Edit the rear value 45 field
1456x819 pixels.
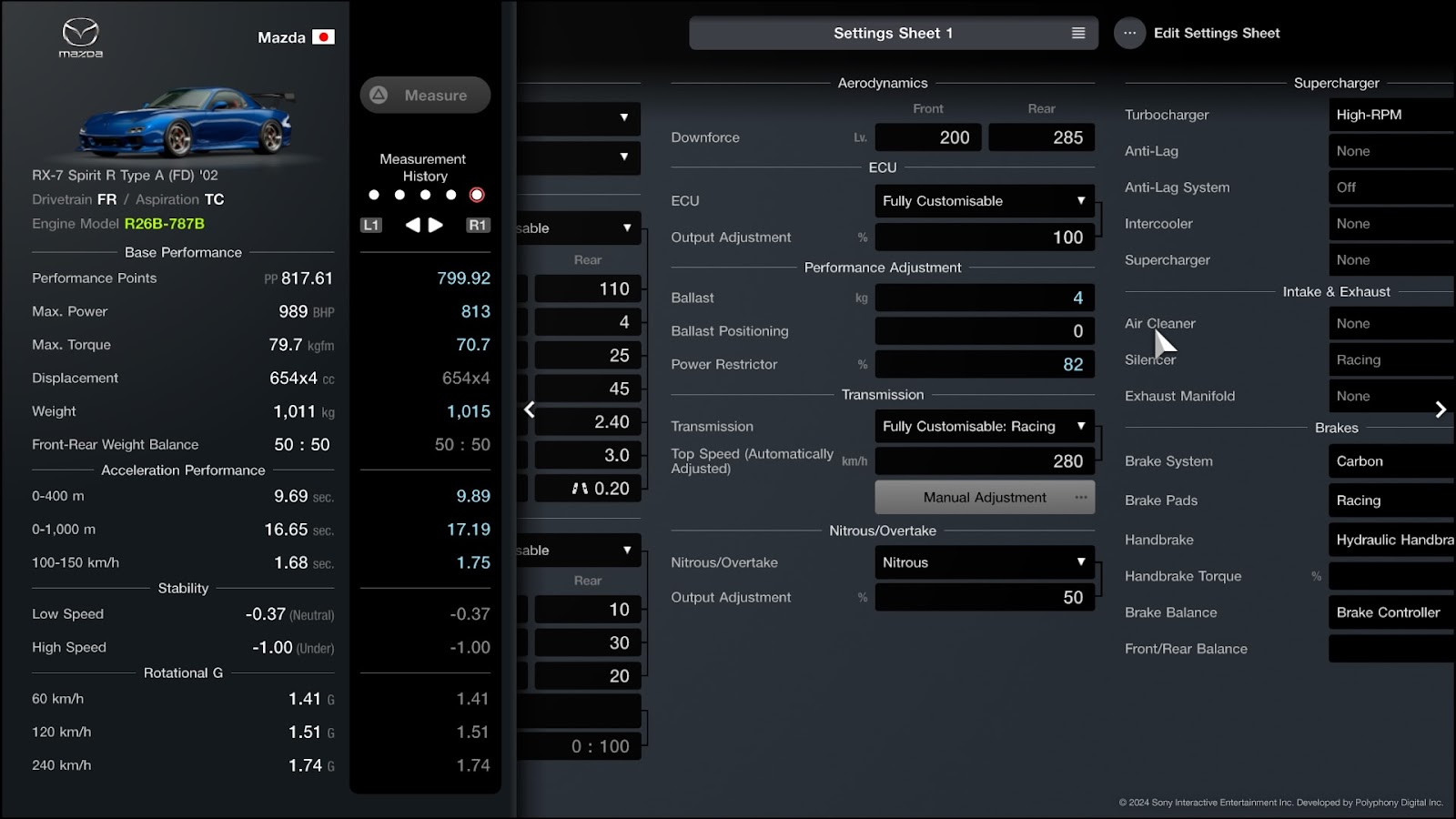point(588,389)
